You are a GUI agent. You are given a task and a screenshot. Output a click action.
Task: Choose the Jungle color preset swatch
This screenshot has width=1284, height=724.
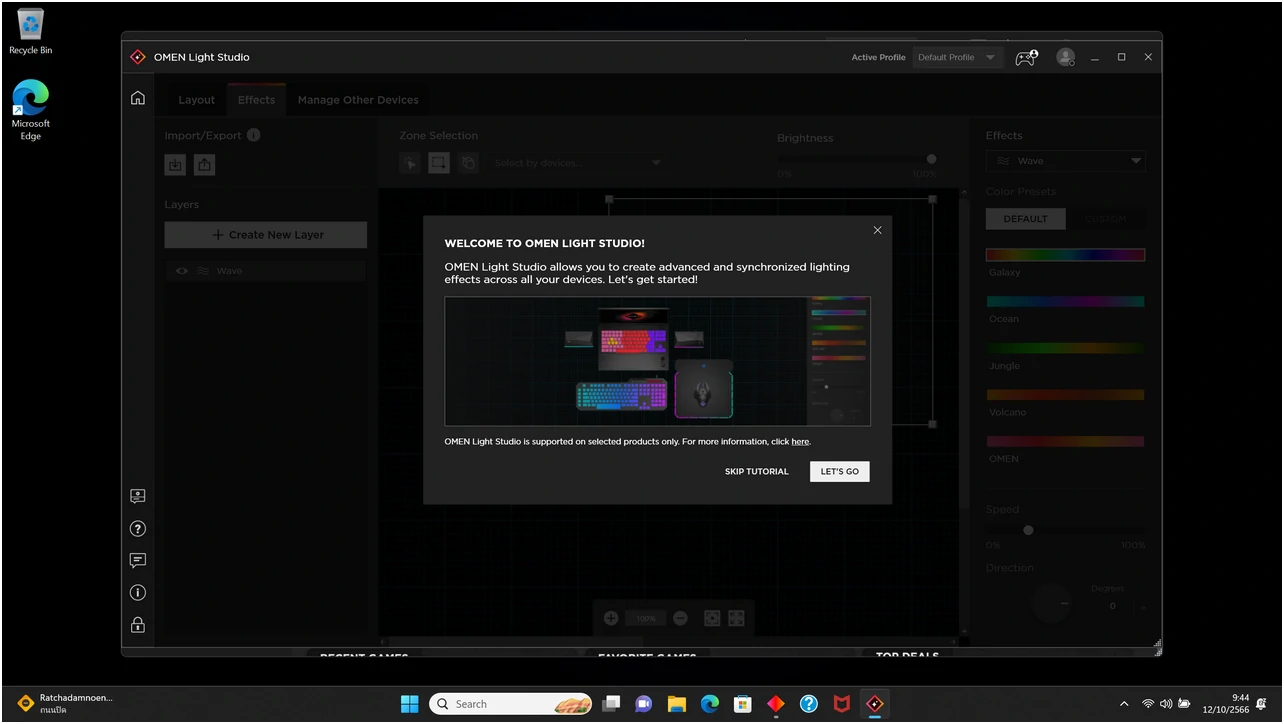pyautogui.click(x=1066, y=348)
